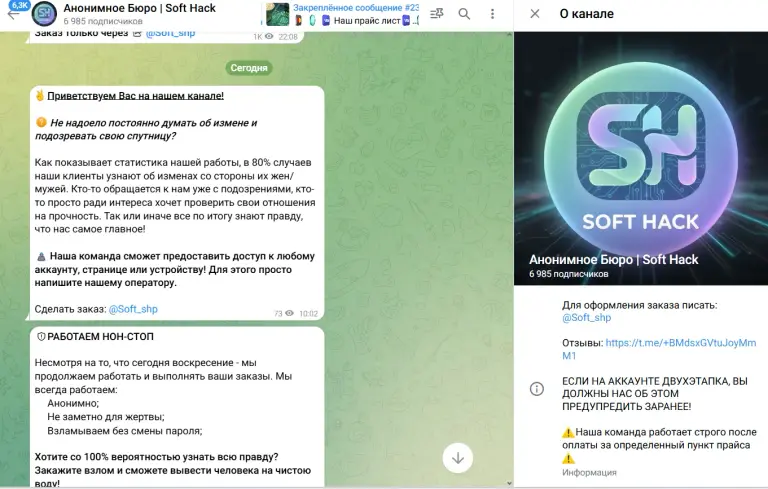The width and height of the screenshot is (768, 489).
Task: Click the search magnifier icon
Action: point(464,14)
